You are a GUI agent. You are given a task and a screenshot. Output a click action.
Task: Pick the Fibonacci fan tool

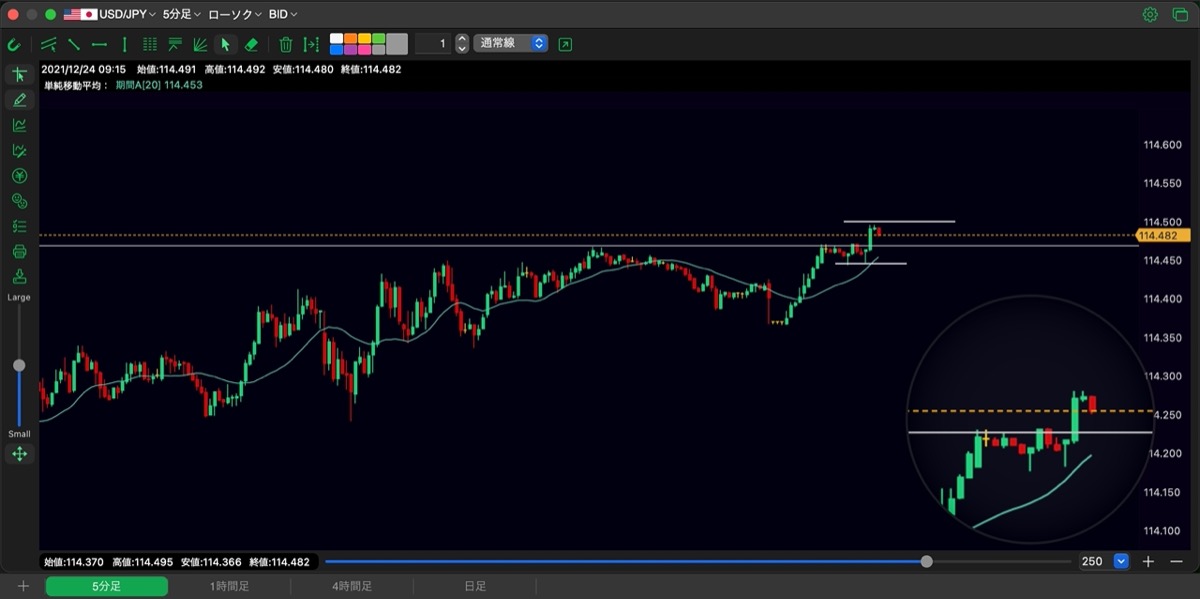(200, 44)
